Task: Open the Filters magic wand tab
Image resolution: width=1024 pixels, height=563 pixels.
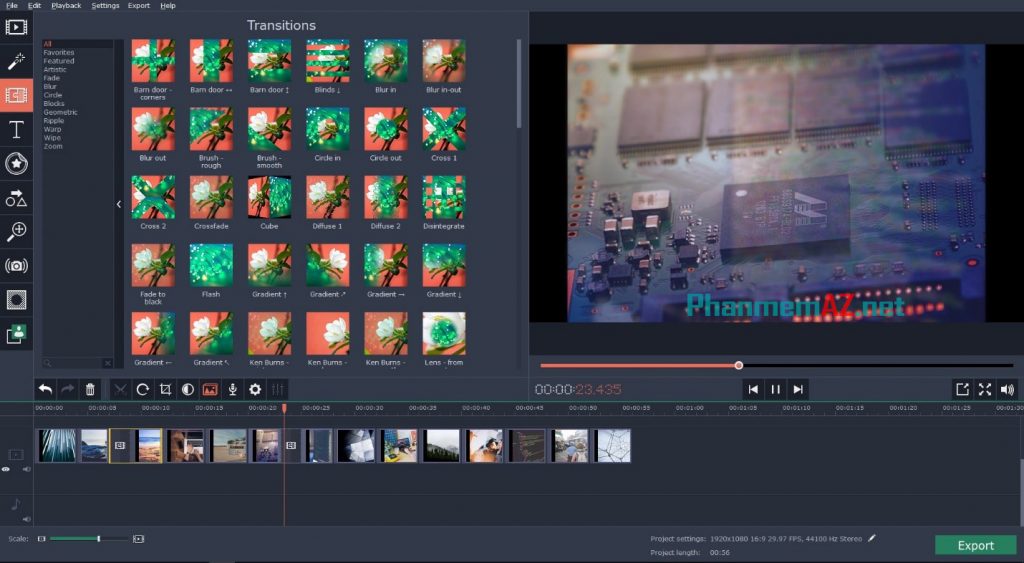Action: 16,61
